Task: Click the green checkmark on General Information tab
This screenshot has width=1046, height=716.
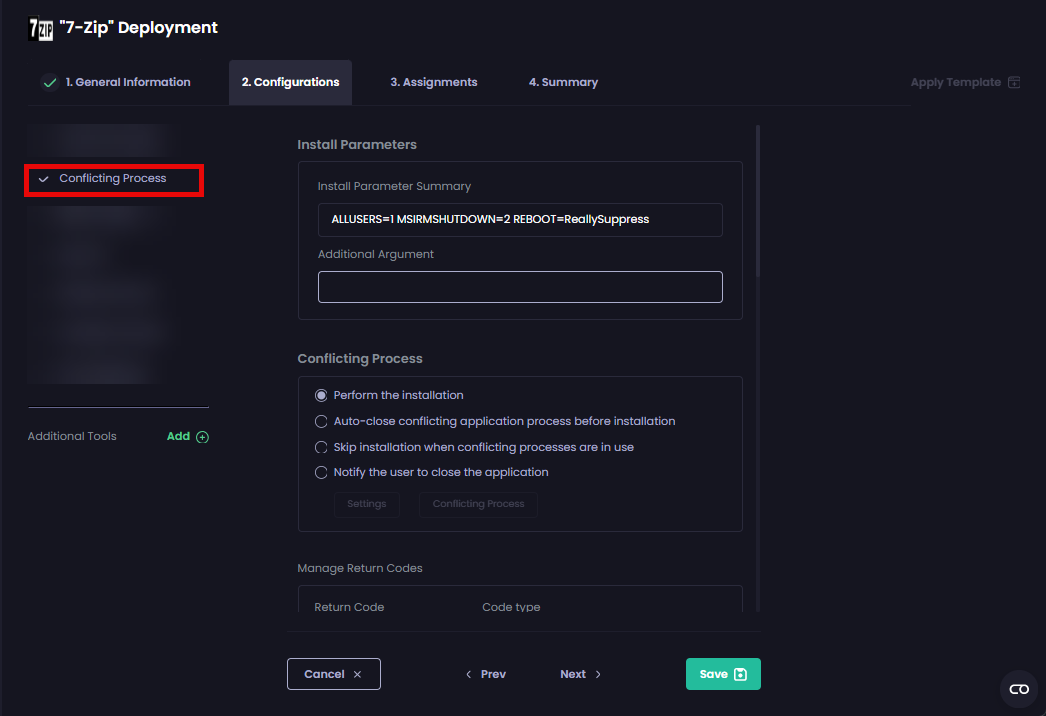Action: (x=49, y=82)
